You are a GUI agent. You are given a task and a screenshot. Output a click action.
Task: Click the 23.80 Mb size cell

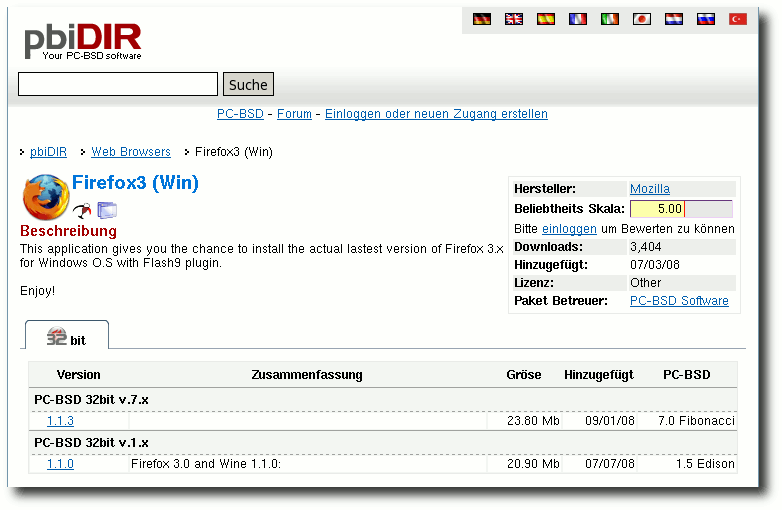[x=533, y=421]
